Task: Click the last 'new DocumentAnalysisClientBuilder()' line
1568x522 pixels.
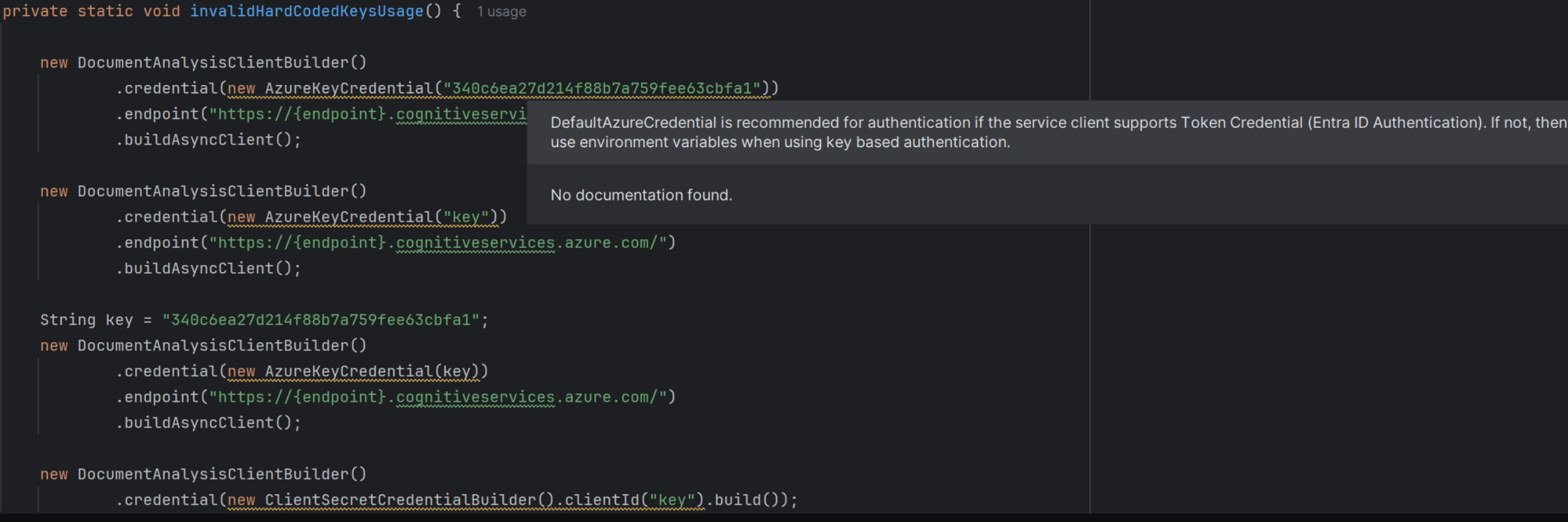Action: point(203,474)
